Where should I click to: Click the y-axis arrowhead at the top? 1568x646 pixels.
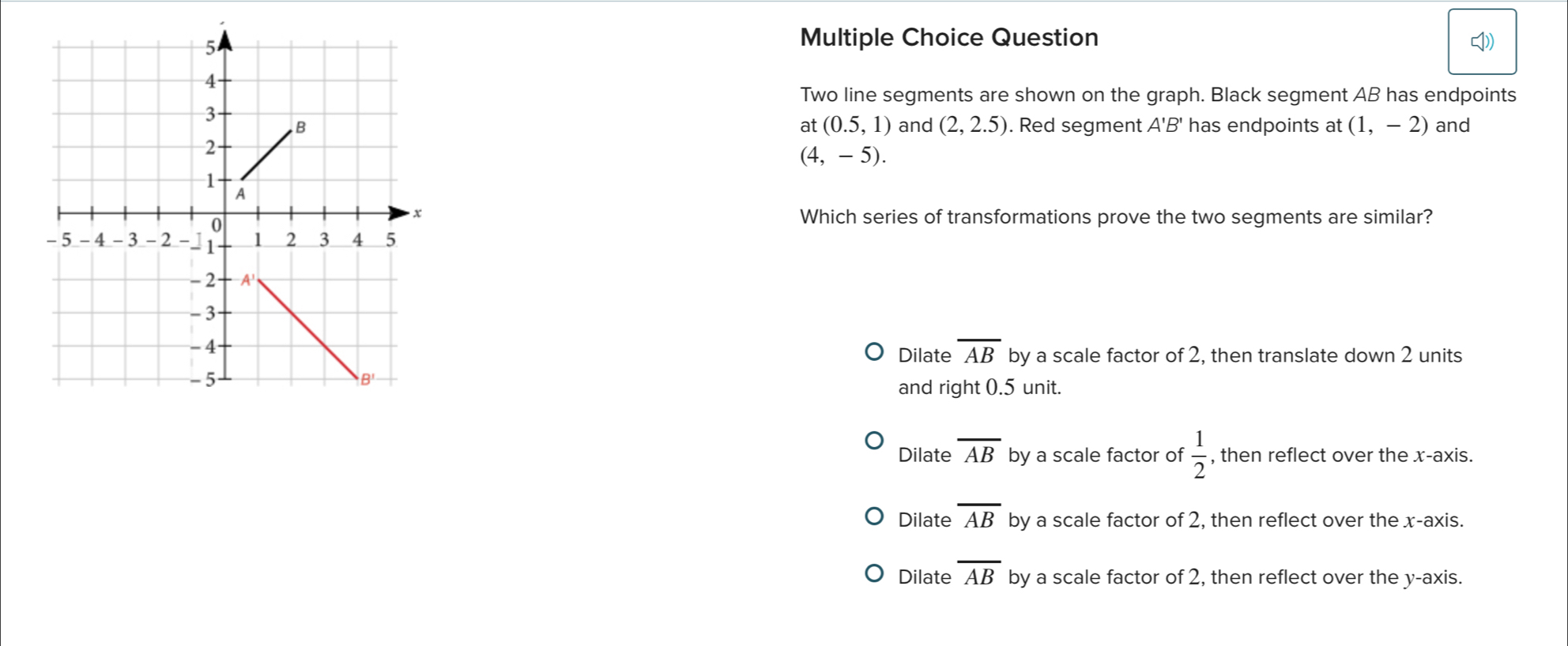point(225,39)
